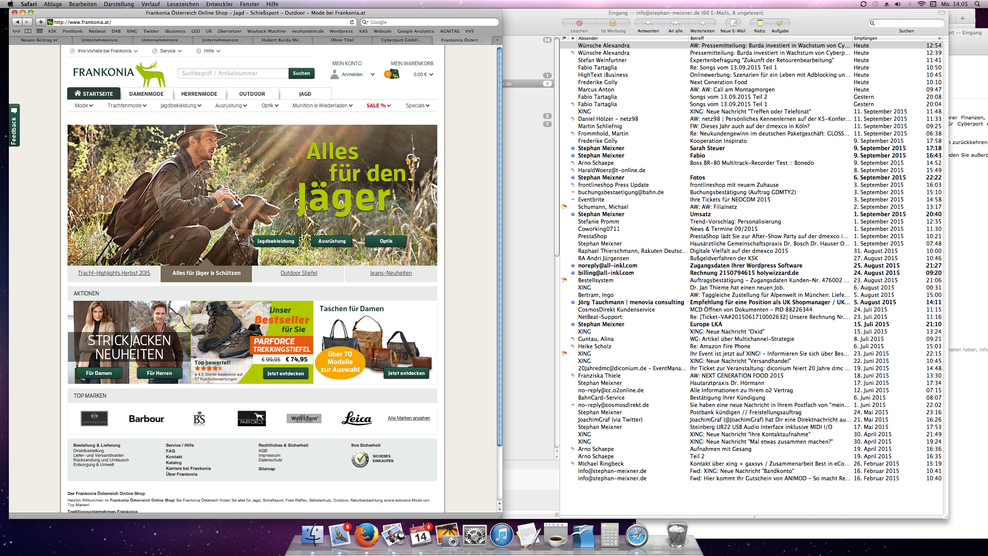Click the Safari Google search field

pos(430,22)
